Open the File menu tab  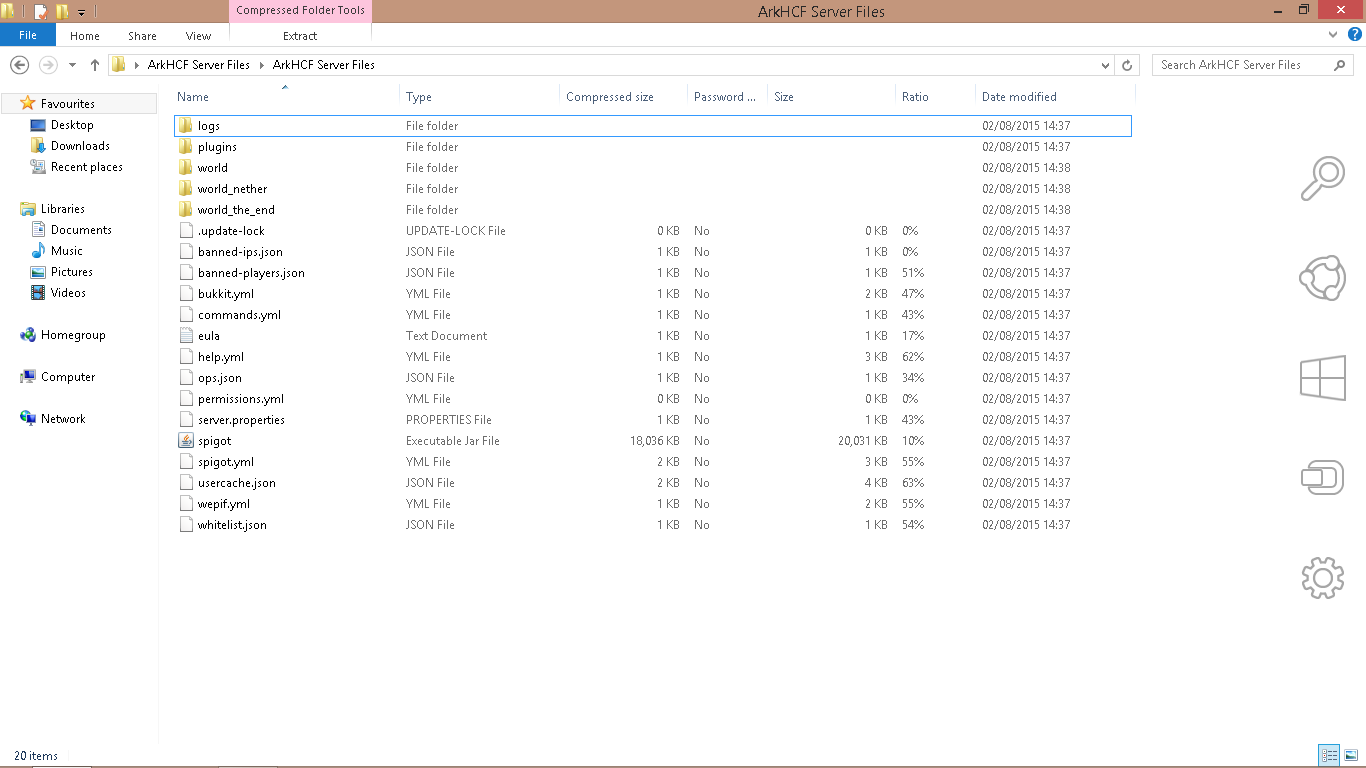point(28,35)
